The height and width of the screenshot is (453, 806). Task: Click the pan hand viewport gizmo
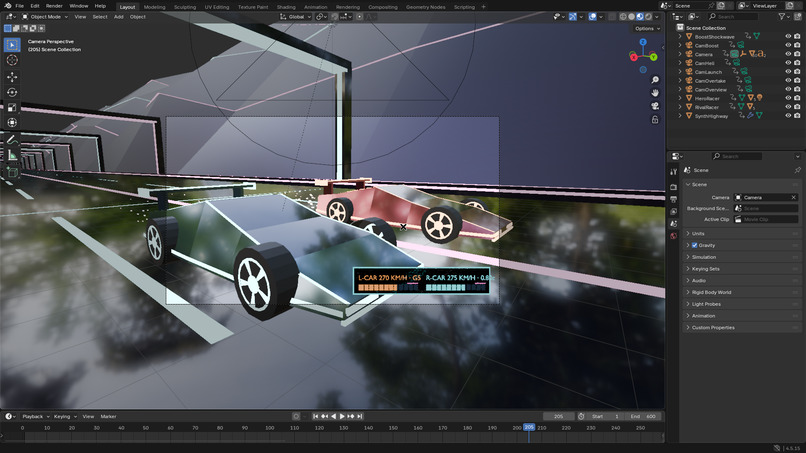tap(655, 93)
